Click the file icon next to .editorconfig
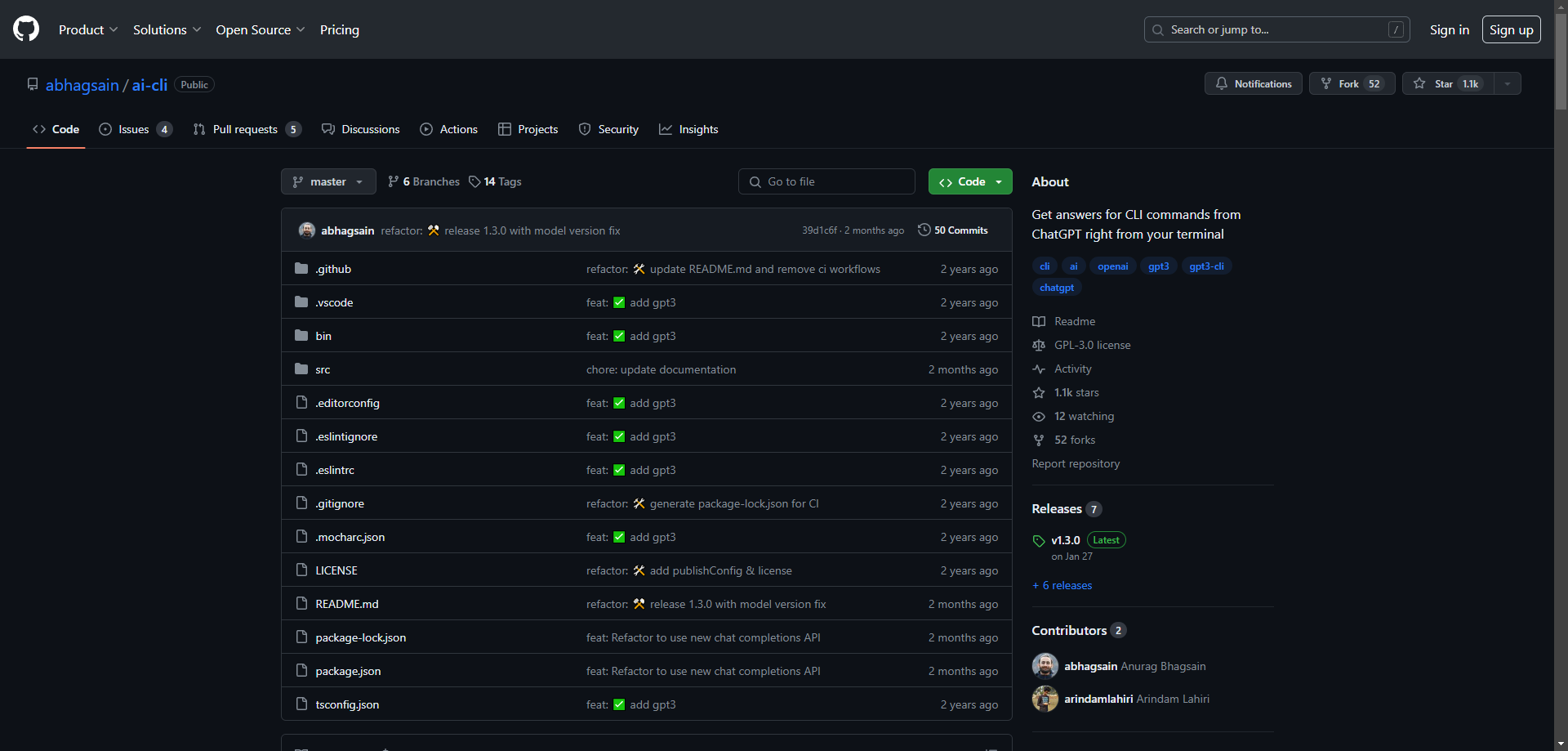This screenshot has width=1568, height=751. pyautogui.click(x=301, y=403)
